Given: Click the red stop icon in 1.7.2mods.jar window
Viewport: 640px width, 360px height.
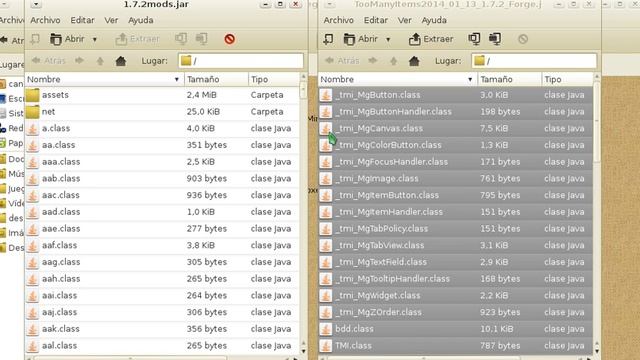Looking at the screenshot, I should [x=229, y=39].
